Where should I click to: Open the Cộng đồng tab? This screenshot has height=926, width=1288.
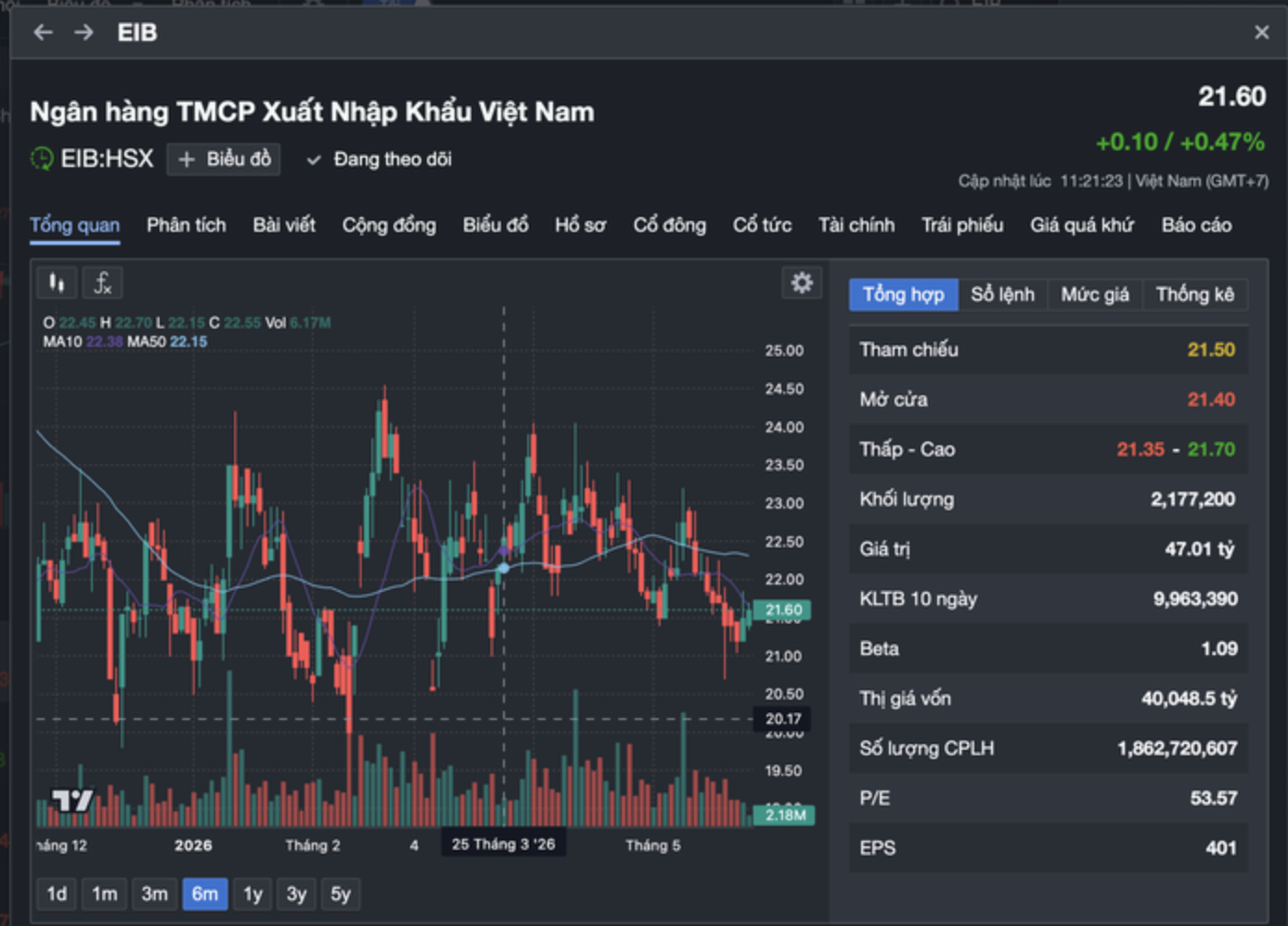(389, 225)
